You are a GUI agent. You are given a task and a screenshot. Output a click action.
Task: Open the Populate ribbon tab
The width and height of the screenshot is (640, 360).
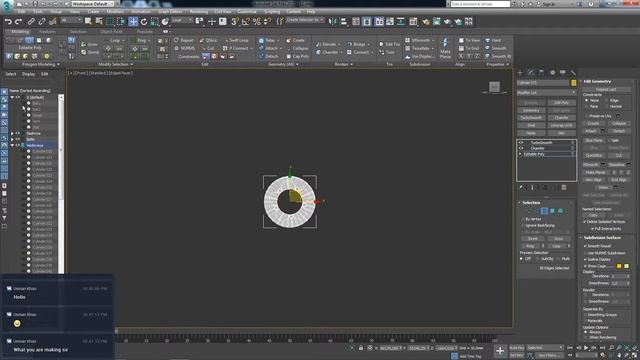pos(144,31)
